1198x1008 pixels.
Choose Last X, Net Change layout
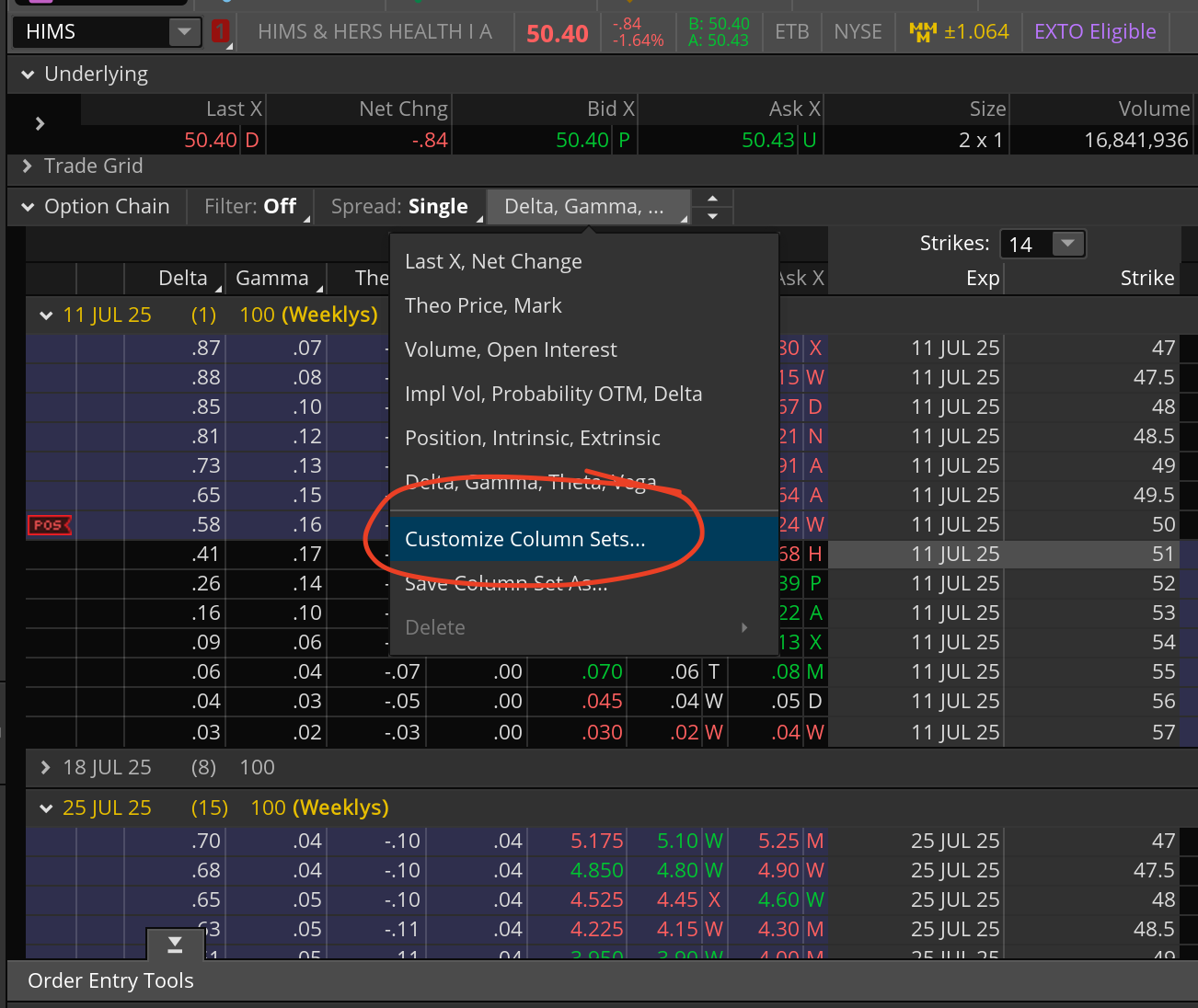(584, 261)
